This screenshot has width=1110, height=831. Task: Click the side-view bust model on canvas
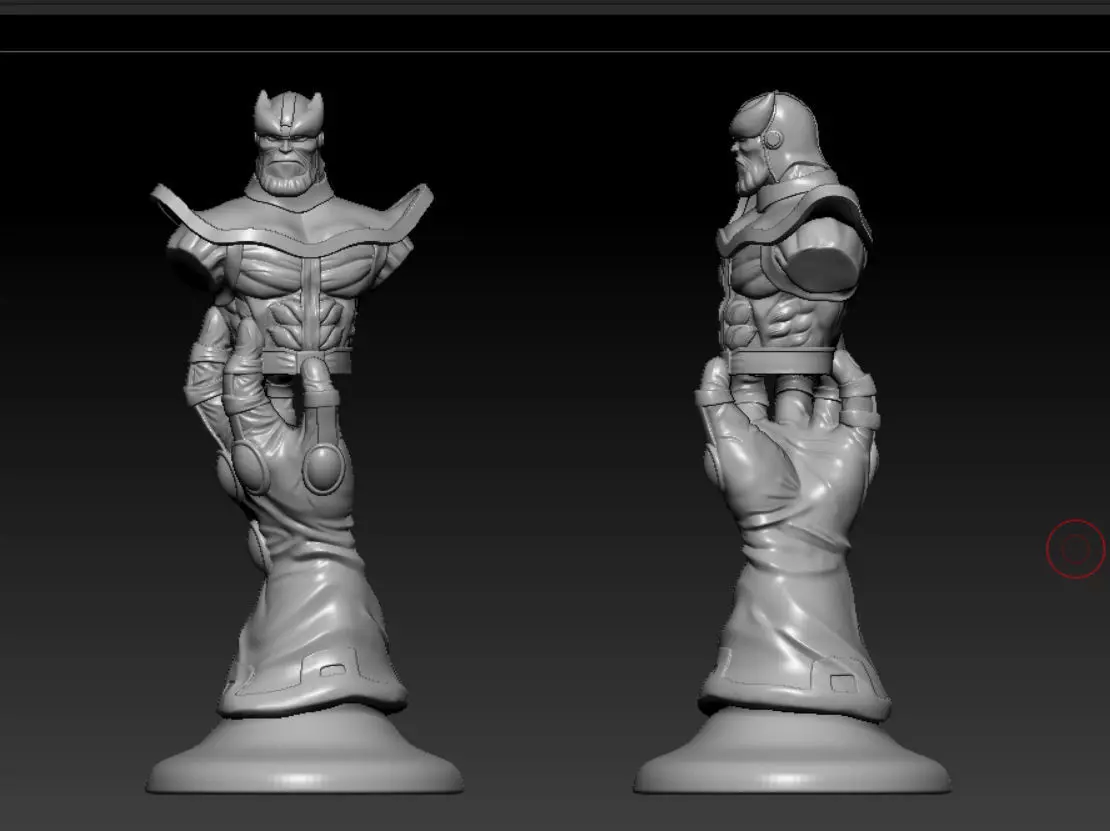791,442
